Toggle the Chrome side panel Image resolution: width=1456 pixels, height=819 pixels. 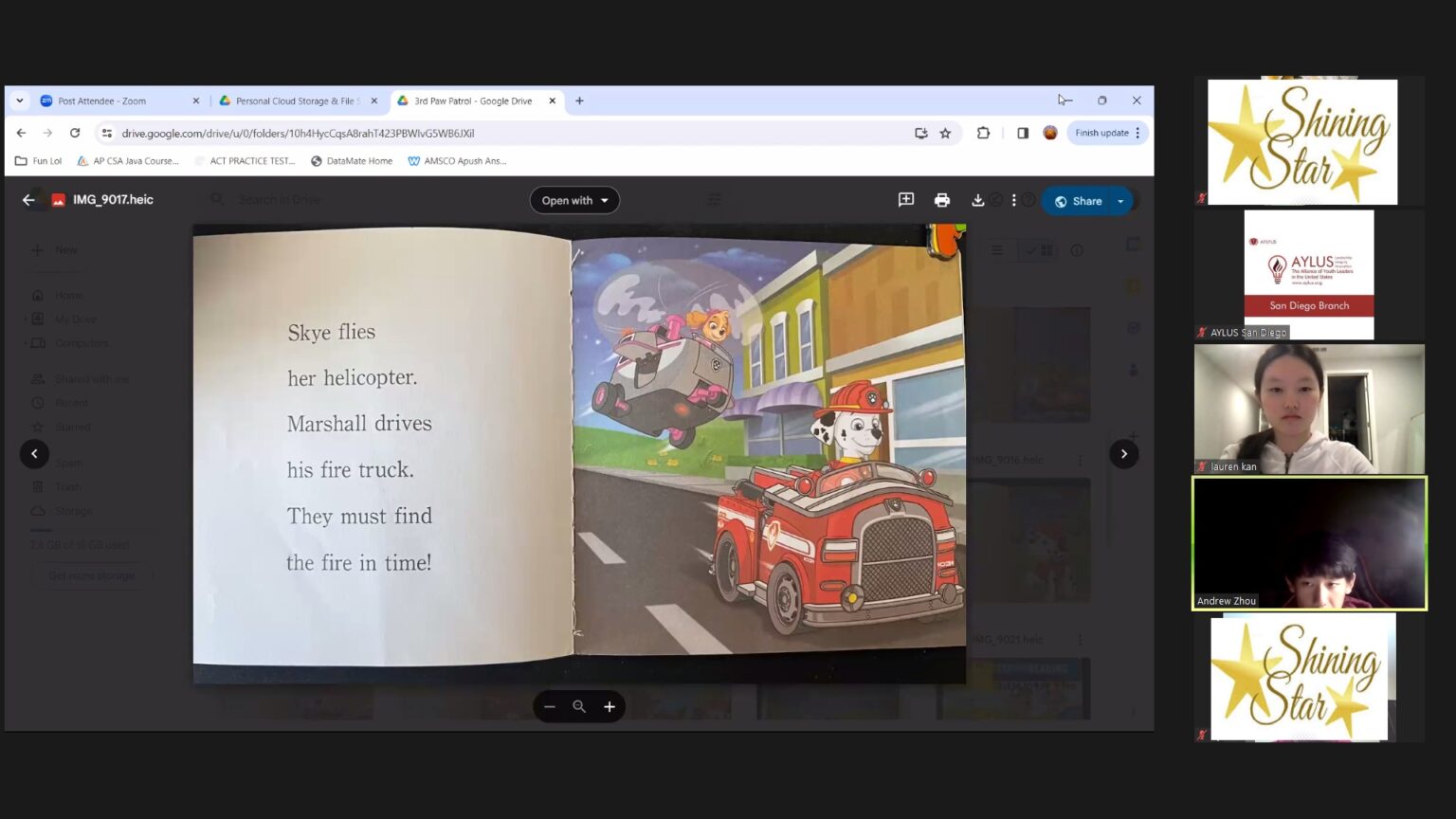[1023, 133]
